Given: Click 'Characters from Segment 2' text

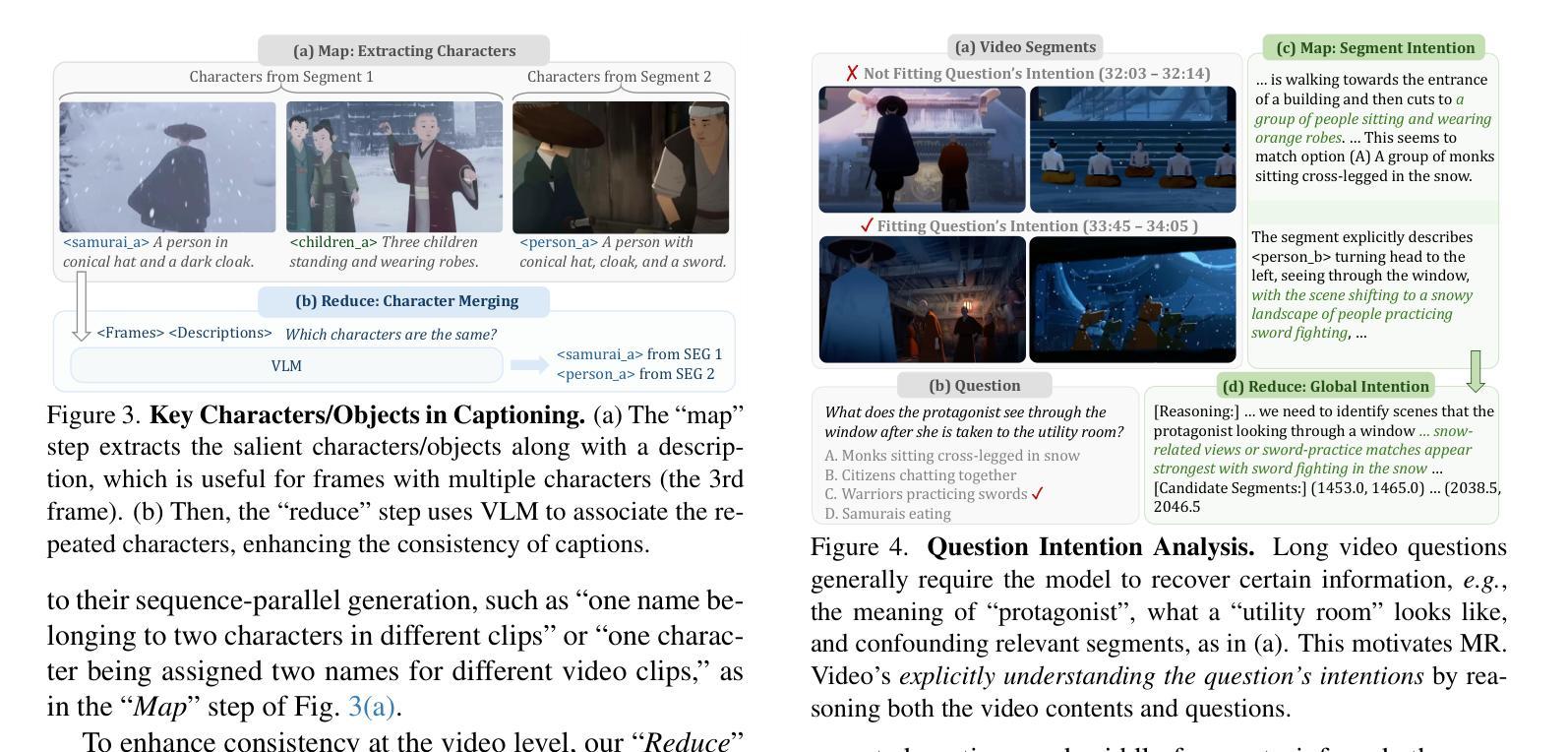Looking at the screenshot, I should point(619,76).
